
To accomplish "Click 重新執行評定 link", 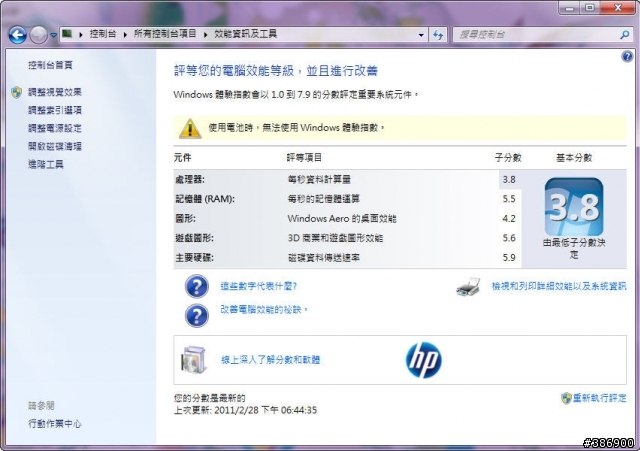I will click(599, 398).
